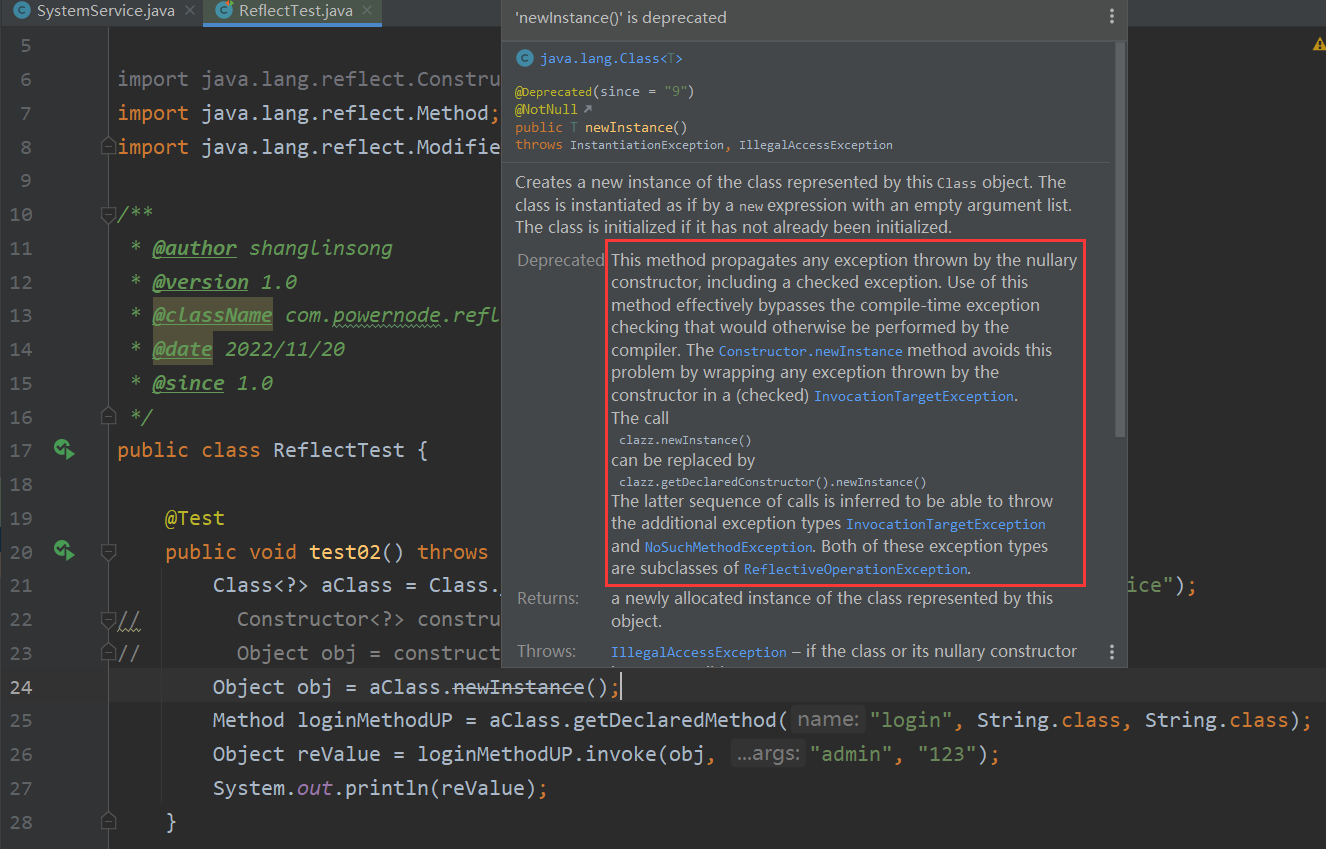The image size is (1326, 849).
Task: Click the clazz.getDeclaredConstructor().newInstance() sample
Action: [773, 482]
